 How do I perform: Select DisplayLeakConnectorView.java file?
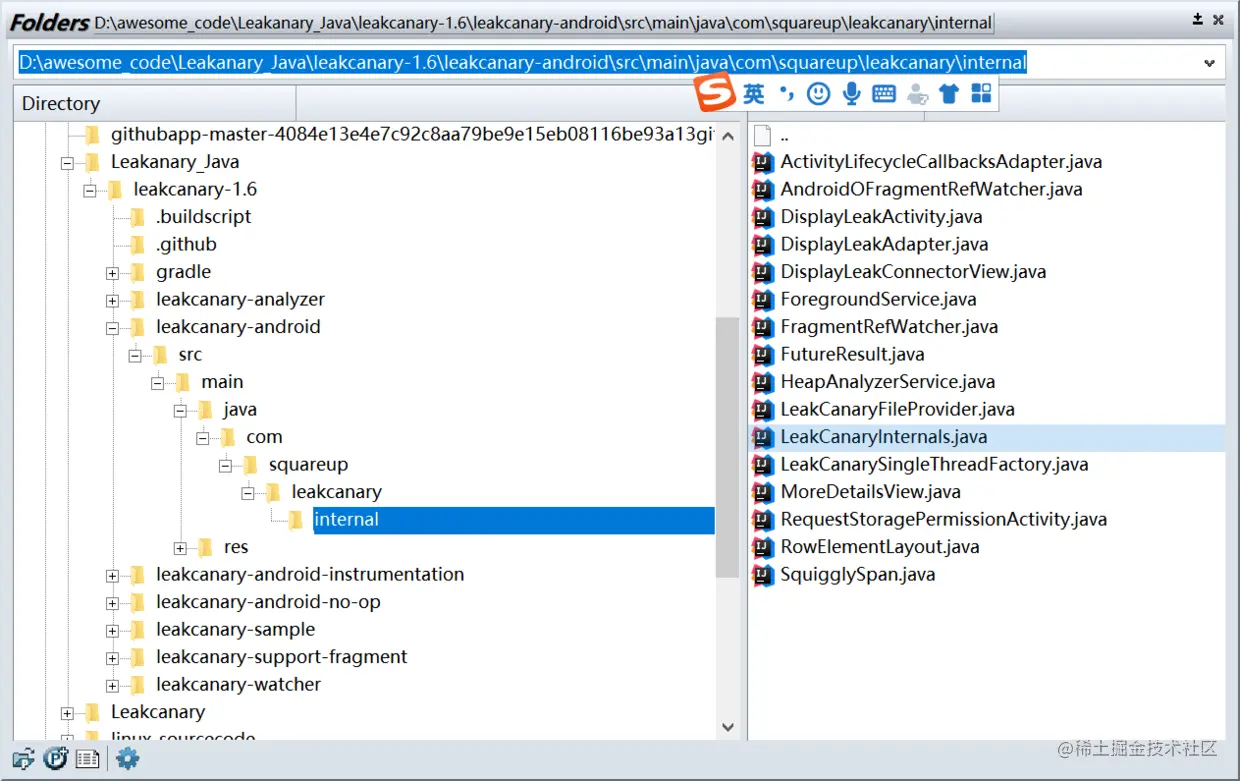[x=913, y=271]
